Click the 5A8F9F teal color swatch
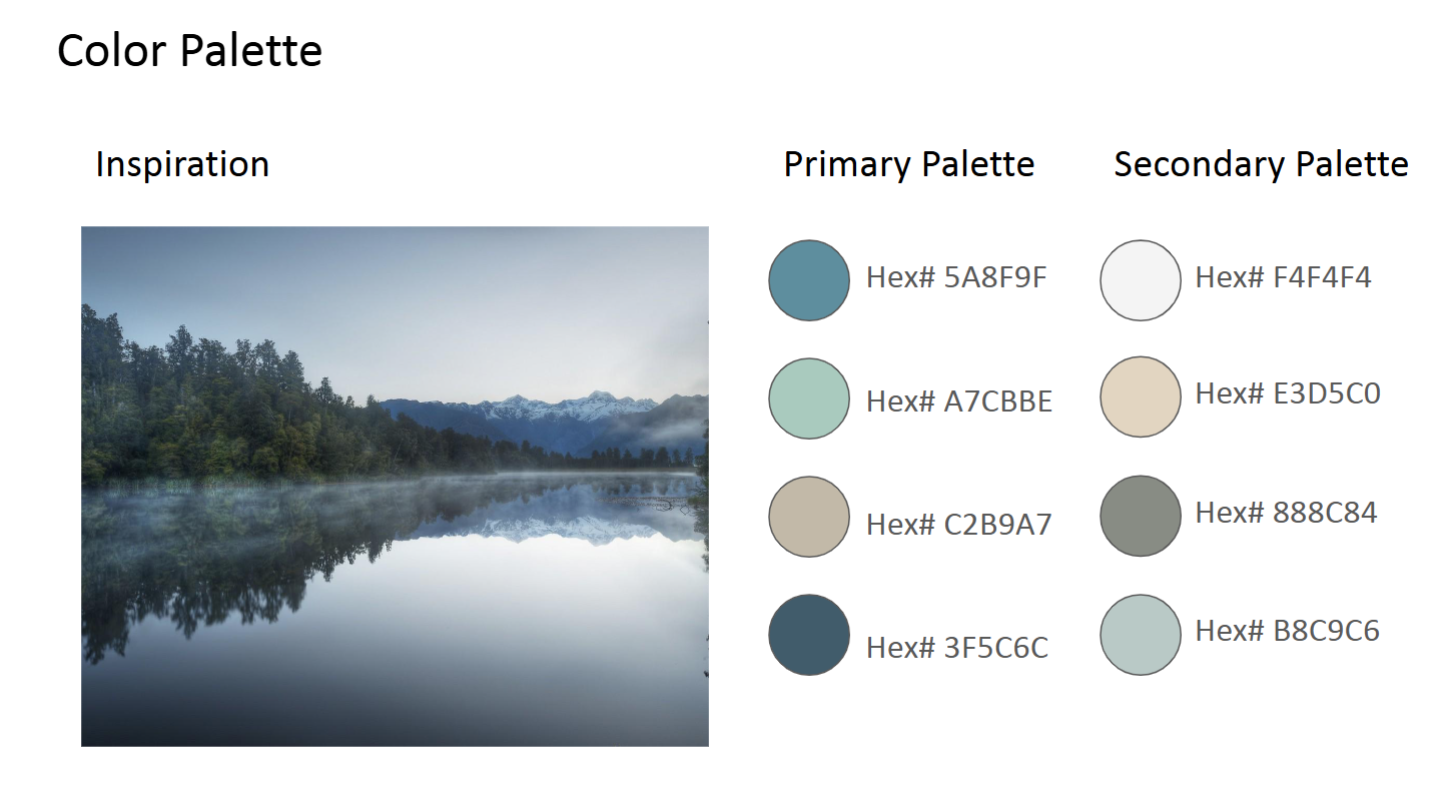Viewport: 1441px width, 808px height. click(808, 280)
